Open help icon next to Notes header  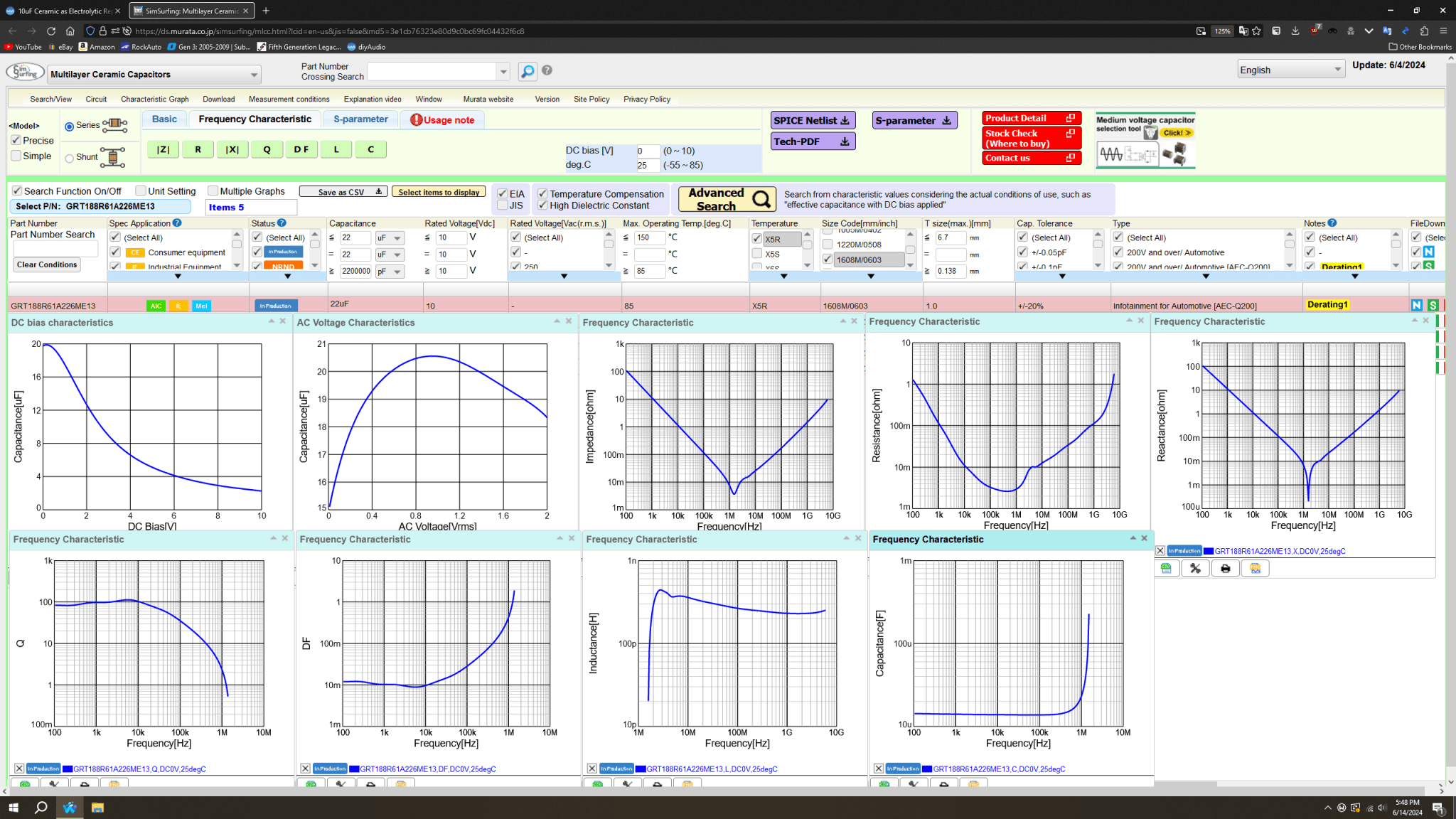pos(1332,223)
